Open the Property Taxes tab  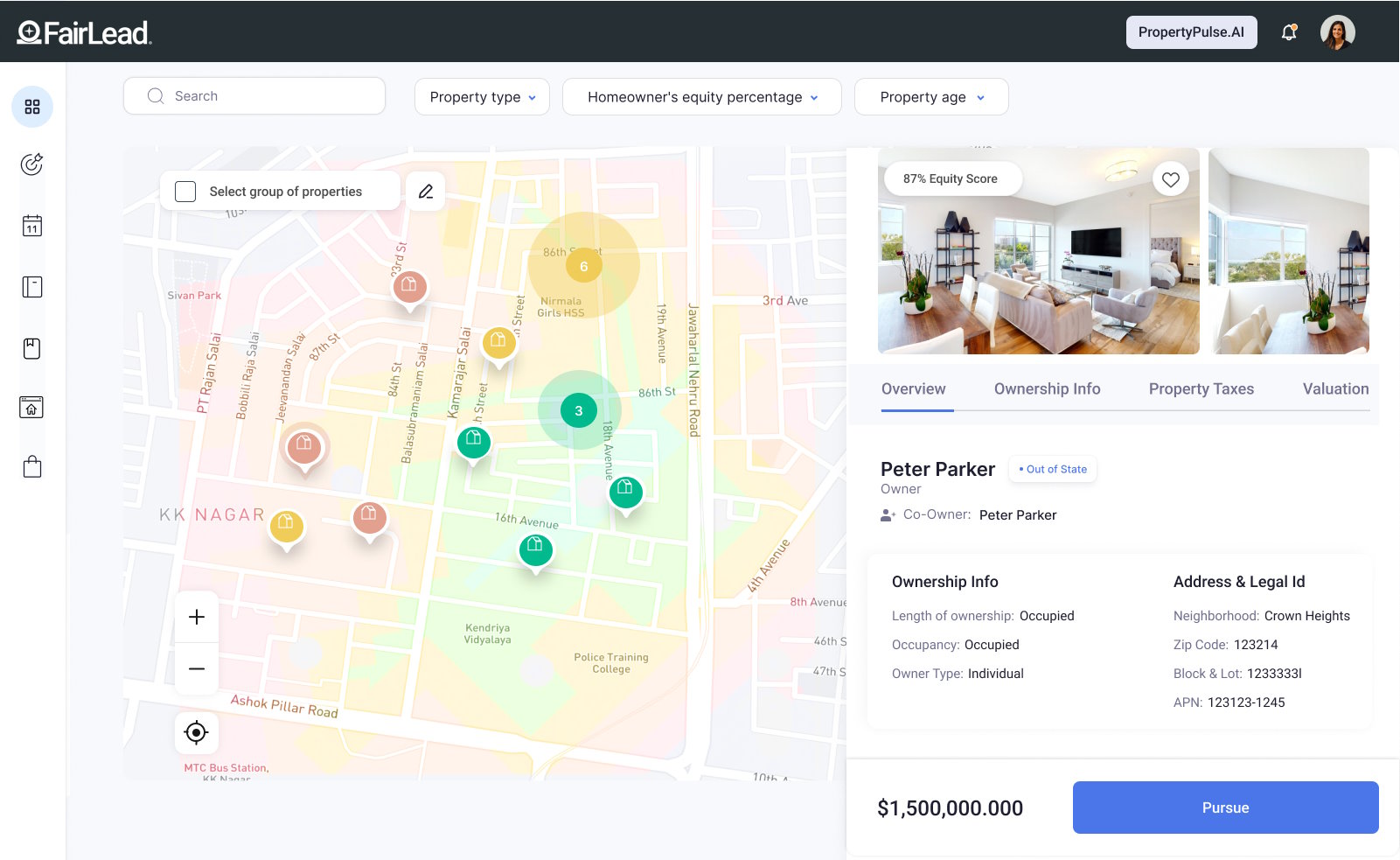pyautogui.click(x=1201, y=388)
